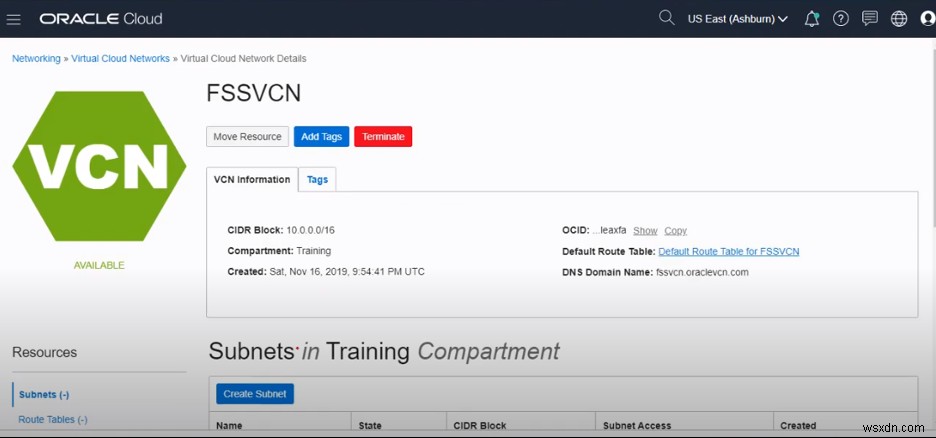Open the search magnifier icon
This screenshot has height=438, width=936.
pos(666,18)
